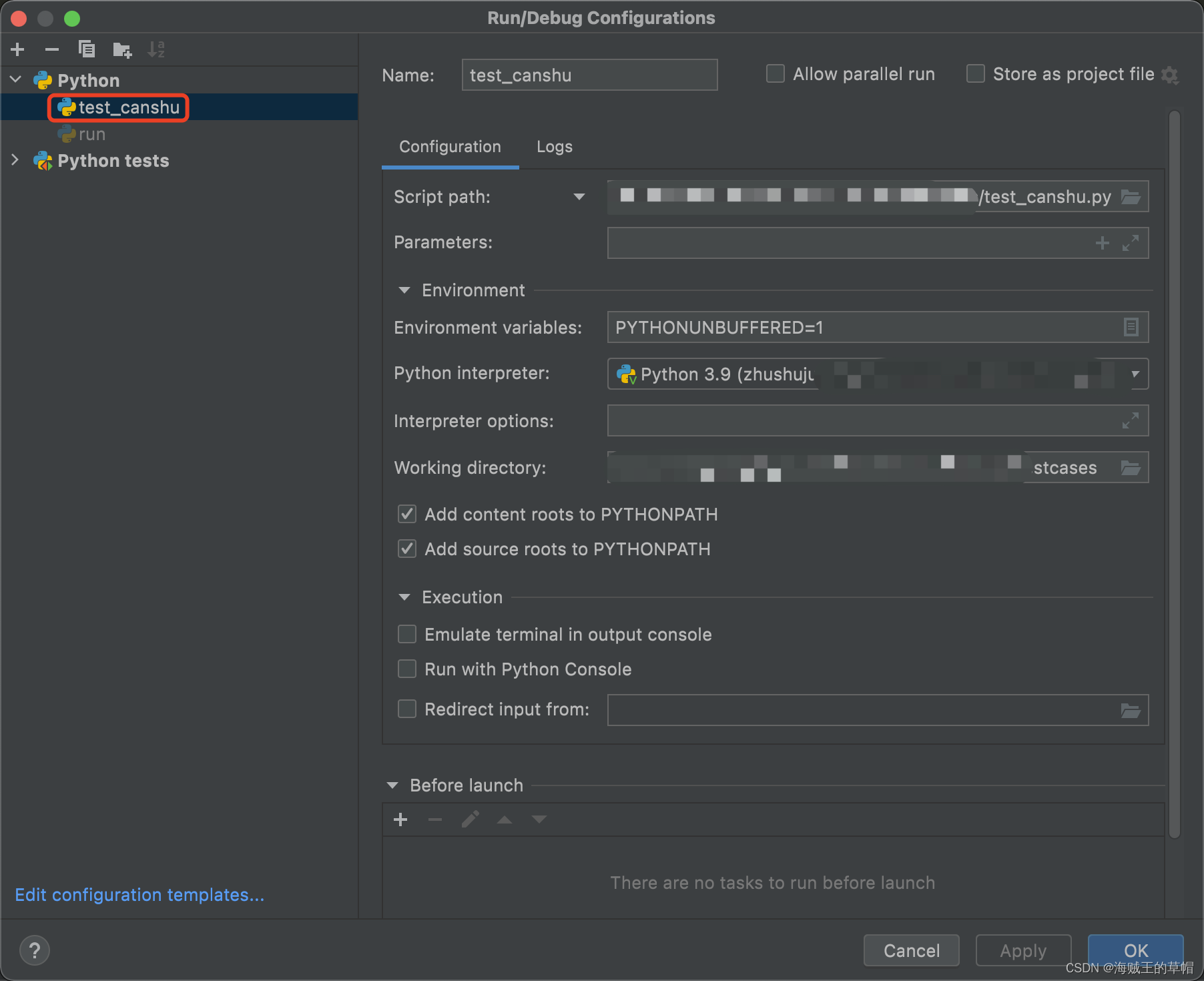Click the Apply button

(1023, 950)
